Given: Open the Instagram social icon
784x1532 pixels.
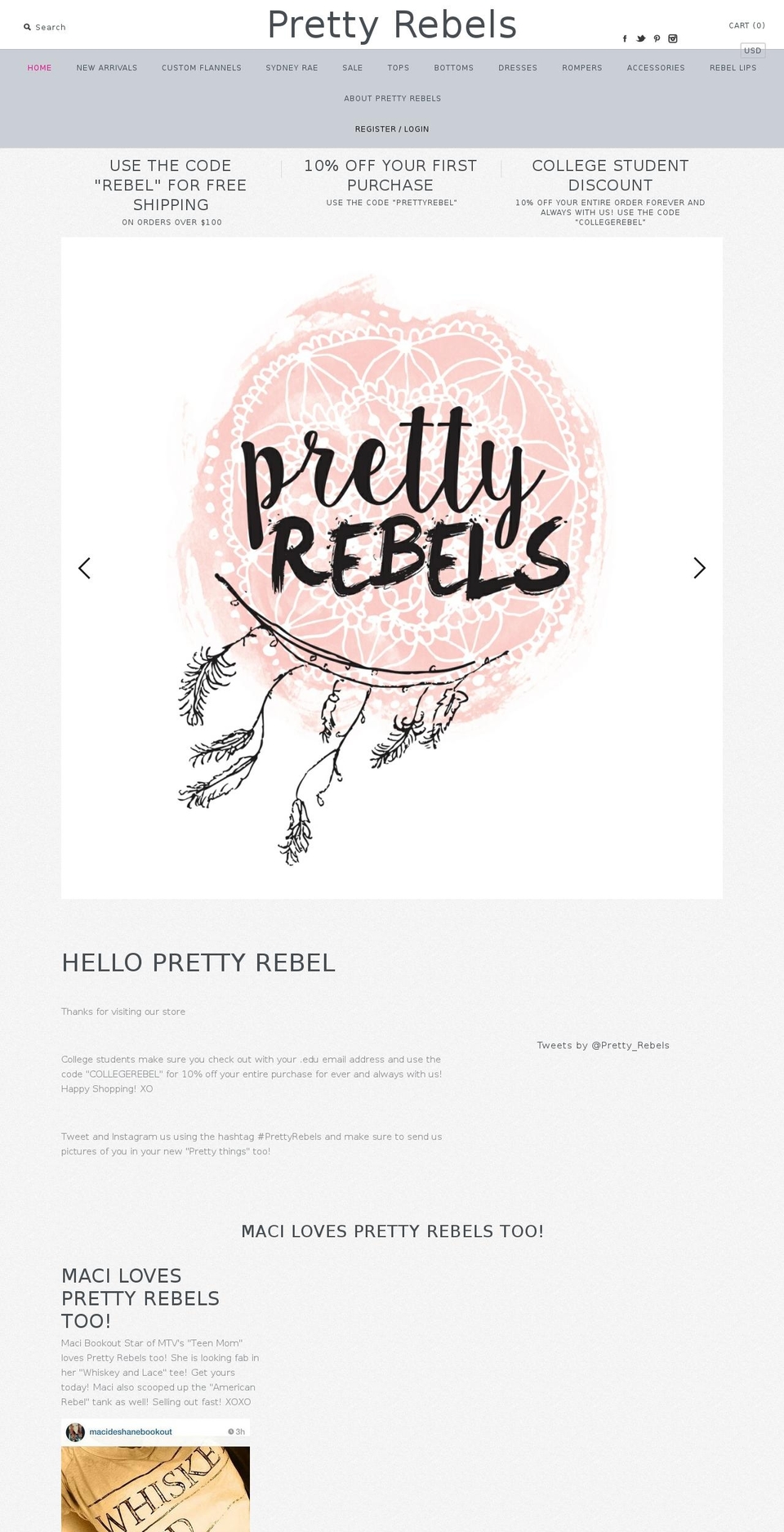Looking at the screenshot, I should pos(673,38).
